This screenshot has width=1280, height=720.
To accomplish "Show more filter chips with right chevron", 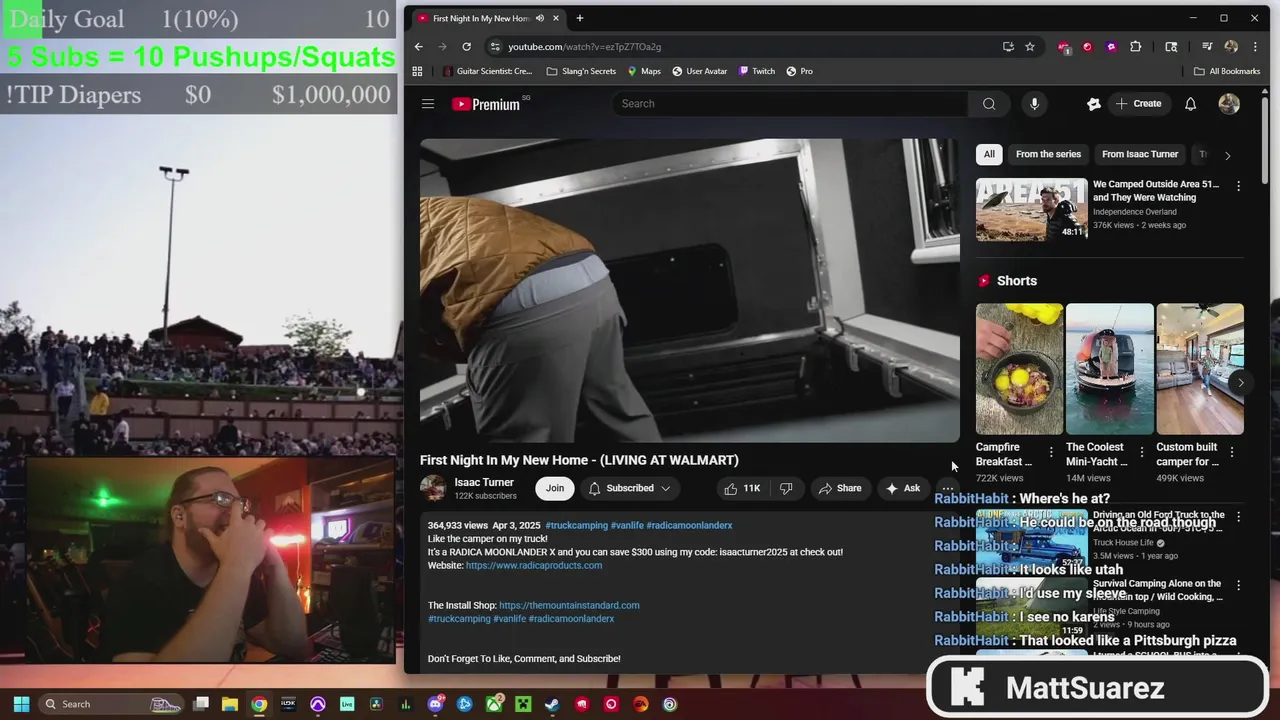I will (x=1227, y=155).
